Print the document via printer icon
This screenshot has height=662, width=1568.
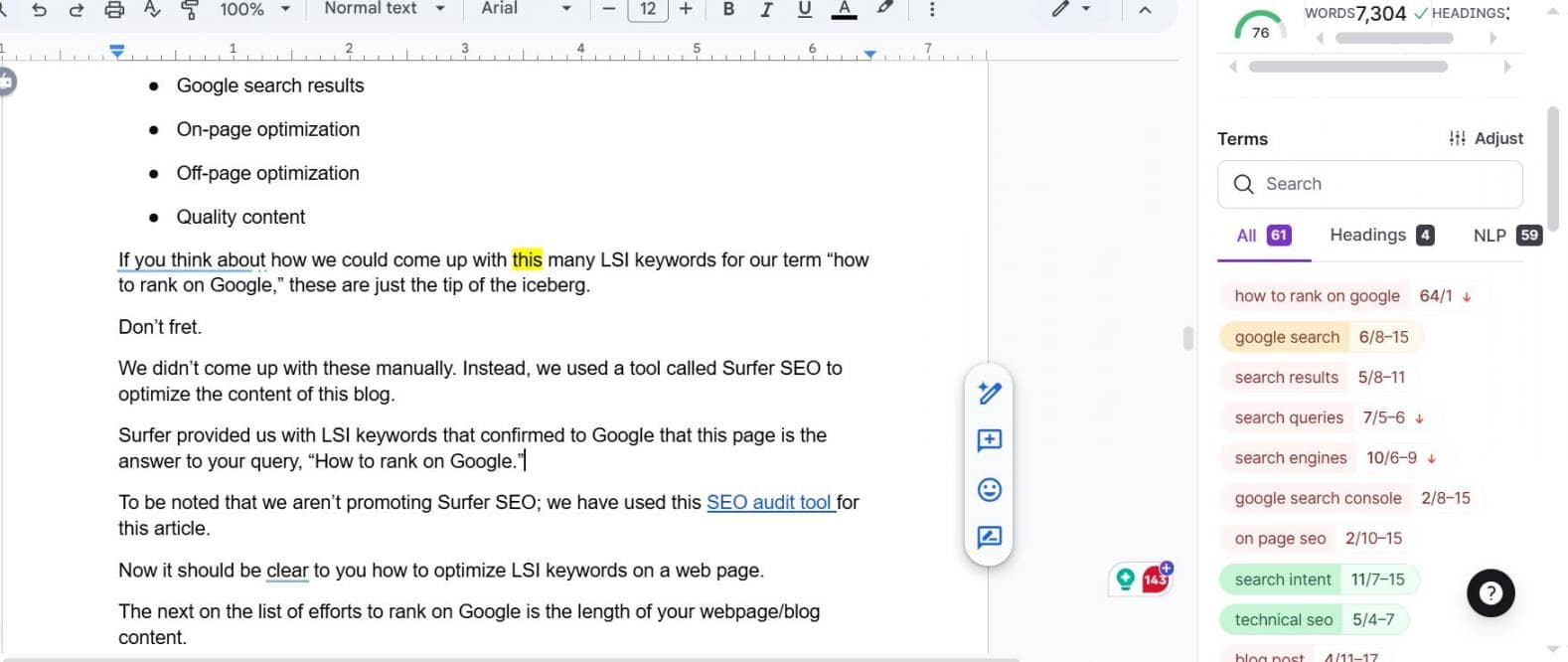[114, 10]
